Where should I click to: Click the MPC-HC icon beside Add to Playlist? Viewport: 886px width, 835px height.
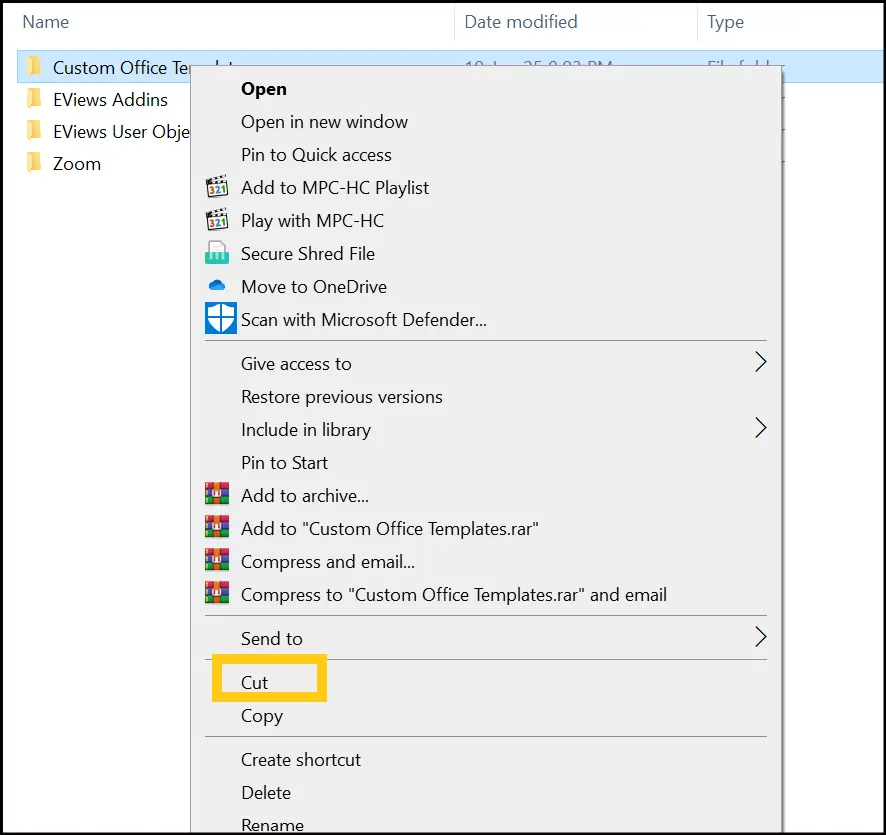coord(217,187)
